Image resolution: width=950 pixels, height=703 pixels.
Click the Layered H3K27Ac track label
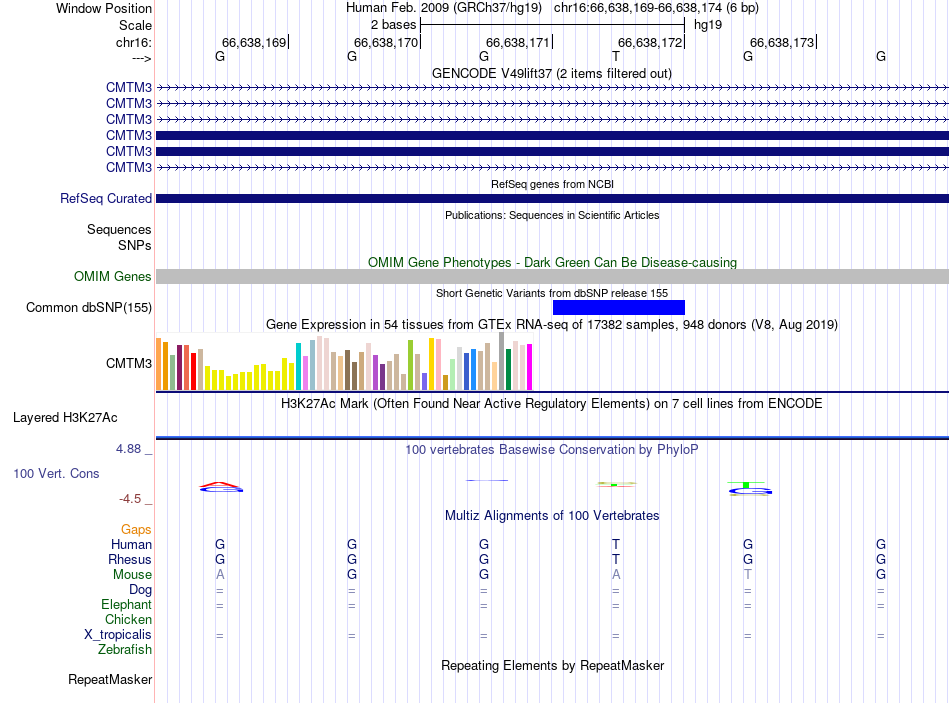tap(65, 418)
